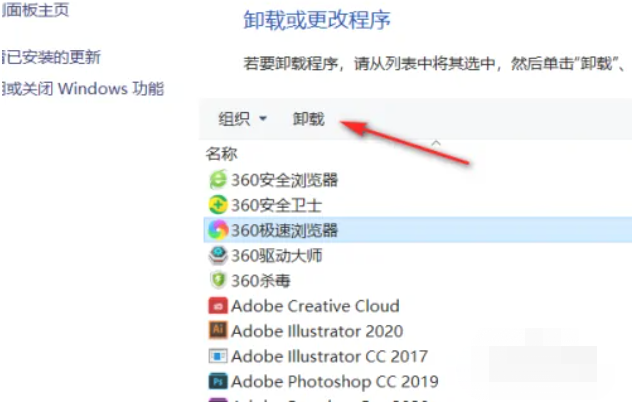This screenshot has height=416, width=633.
Task: Click the Adobe Illustrator CC 2017 icon
Action: point(217,356)
